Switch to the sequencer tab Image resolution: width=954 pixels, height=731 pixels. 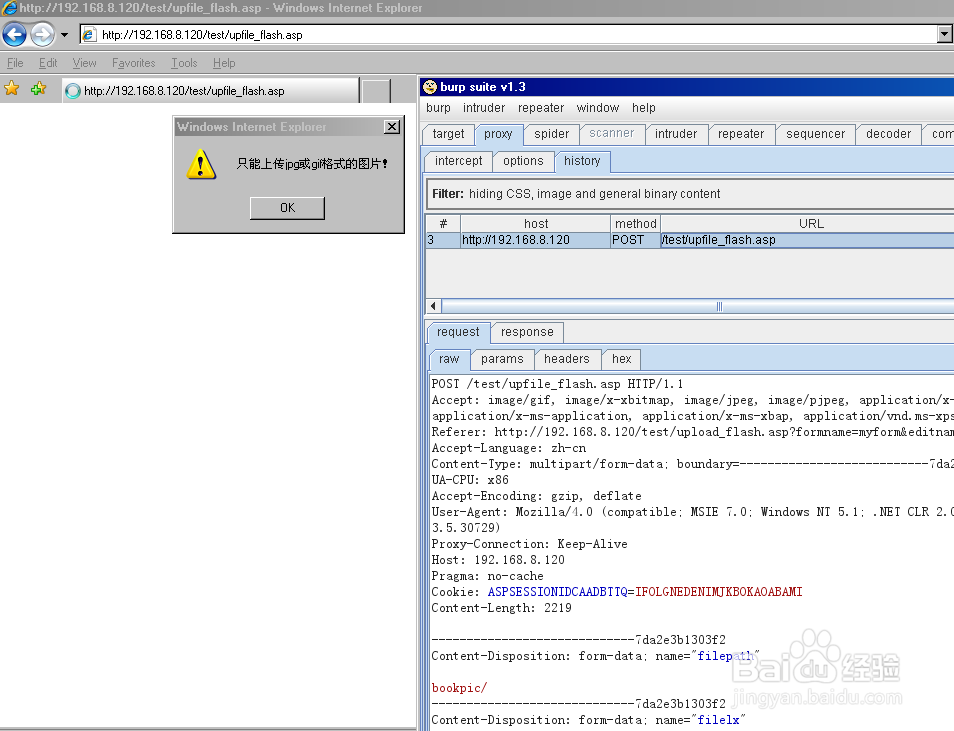815,134
